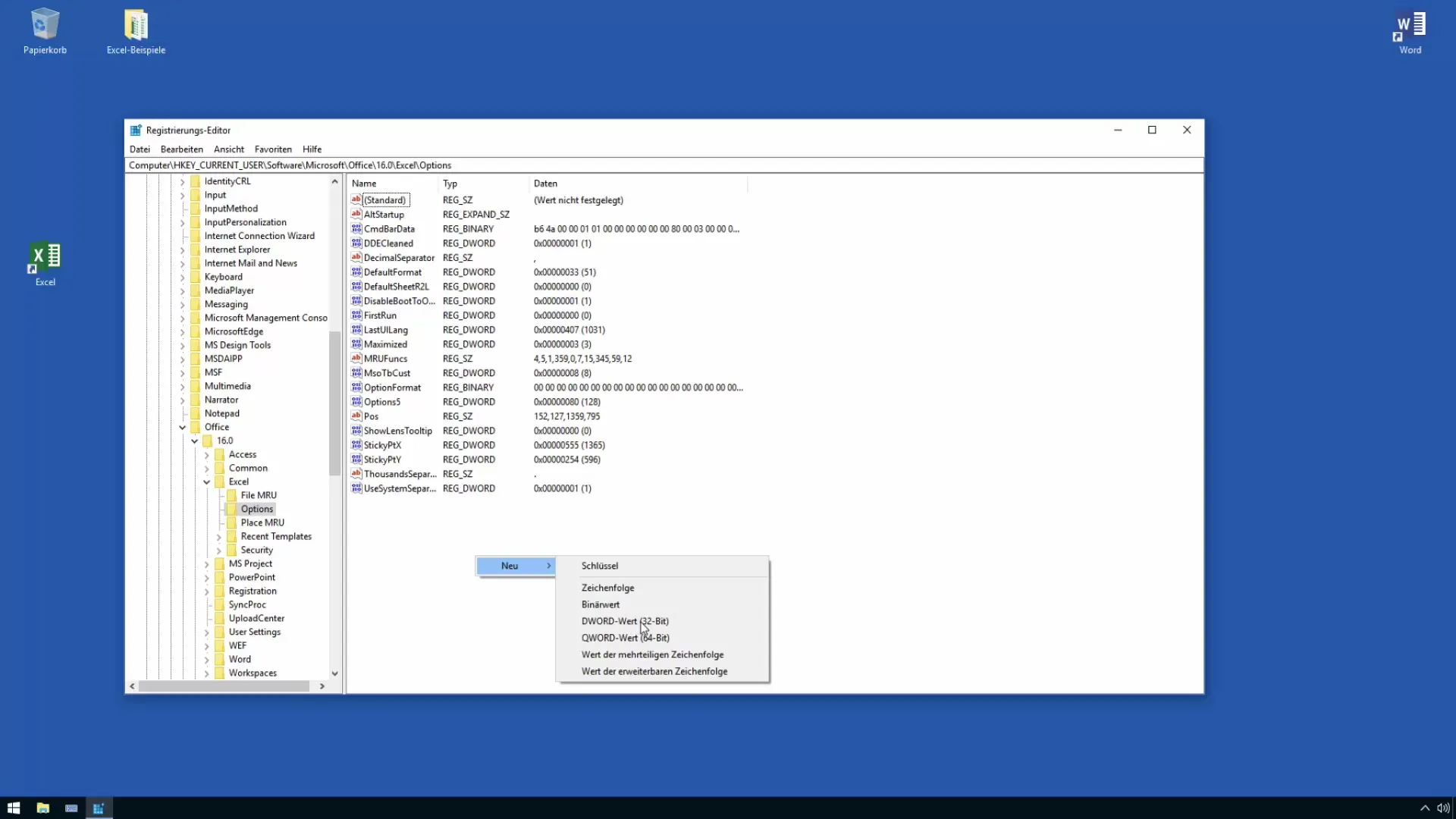
Task: Click the Neu context menu entry
Action: [x=516, y=566]
